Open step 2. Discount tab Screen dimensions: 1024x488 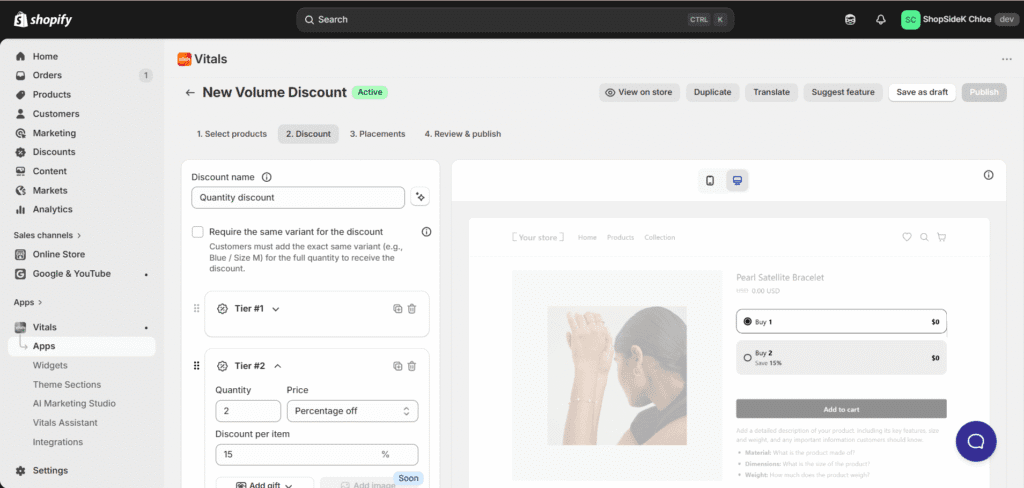click(308, 134)
